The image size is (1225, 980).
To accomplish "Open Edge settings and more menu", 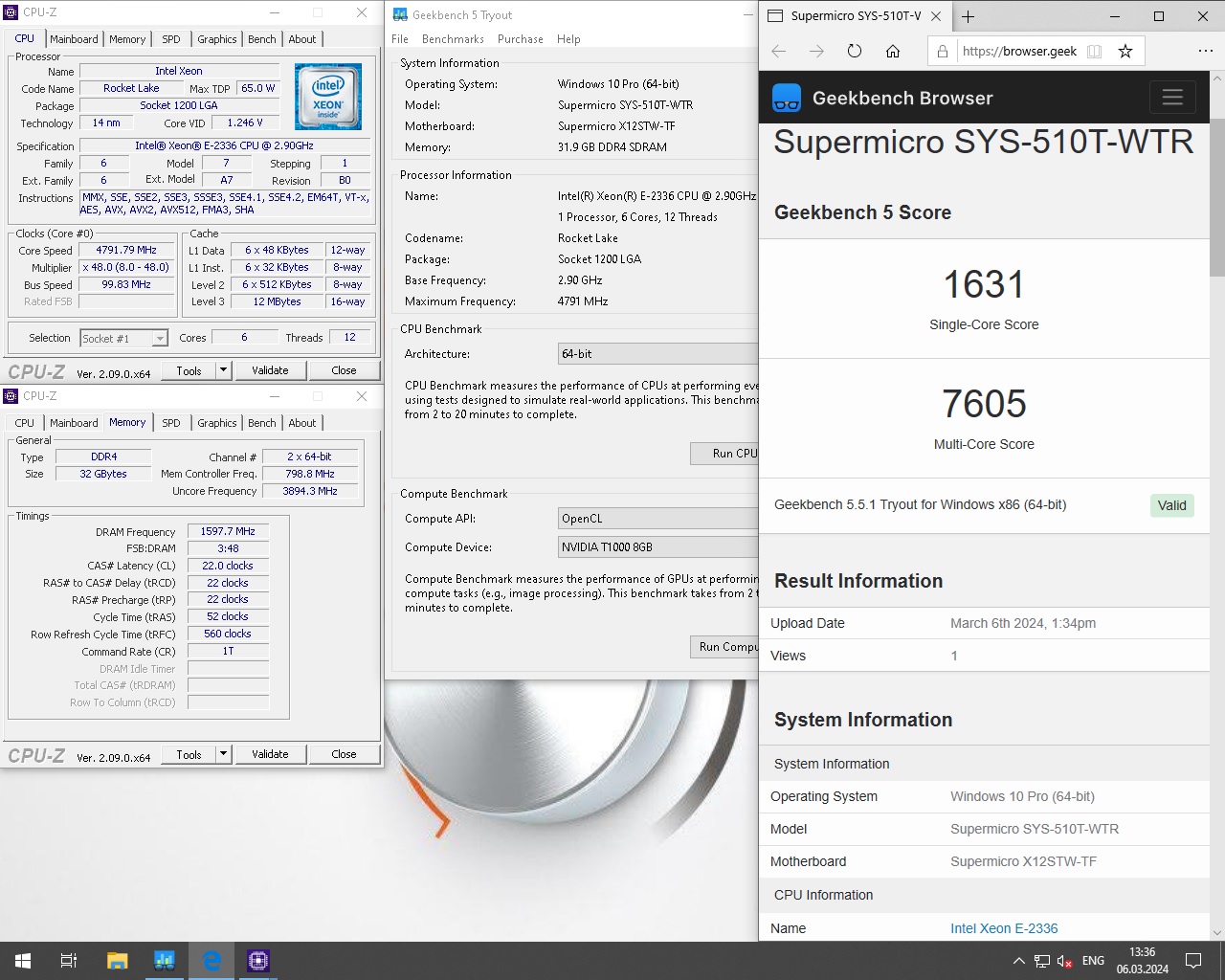I will point(1205,52).
